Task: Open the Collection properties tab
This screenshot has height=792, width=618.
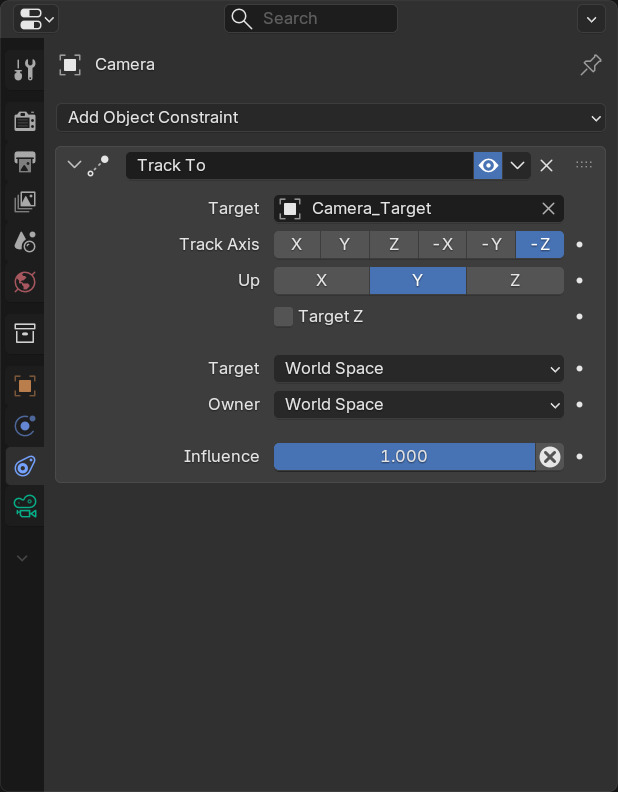Action: coord(25,333)
